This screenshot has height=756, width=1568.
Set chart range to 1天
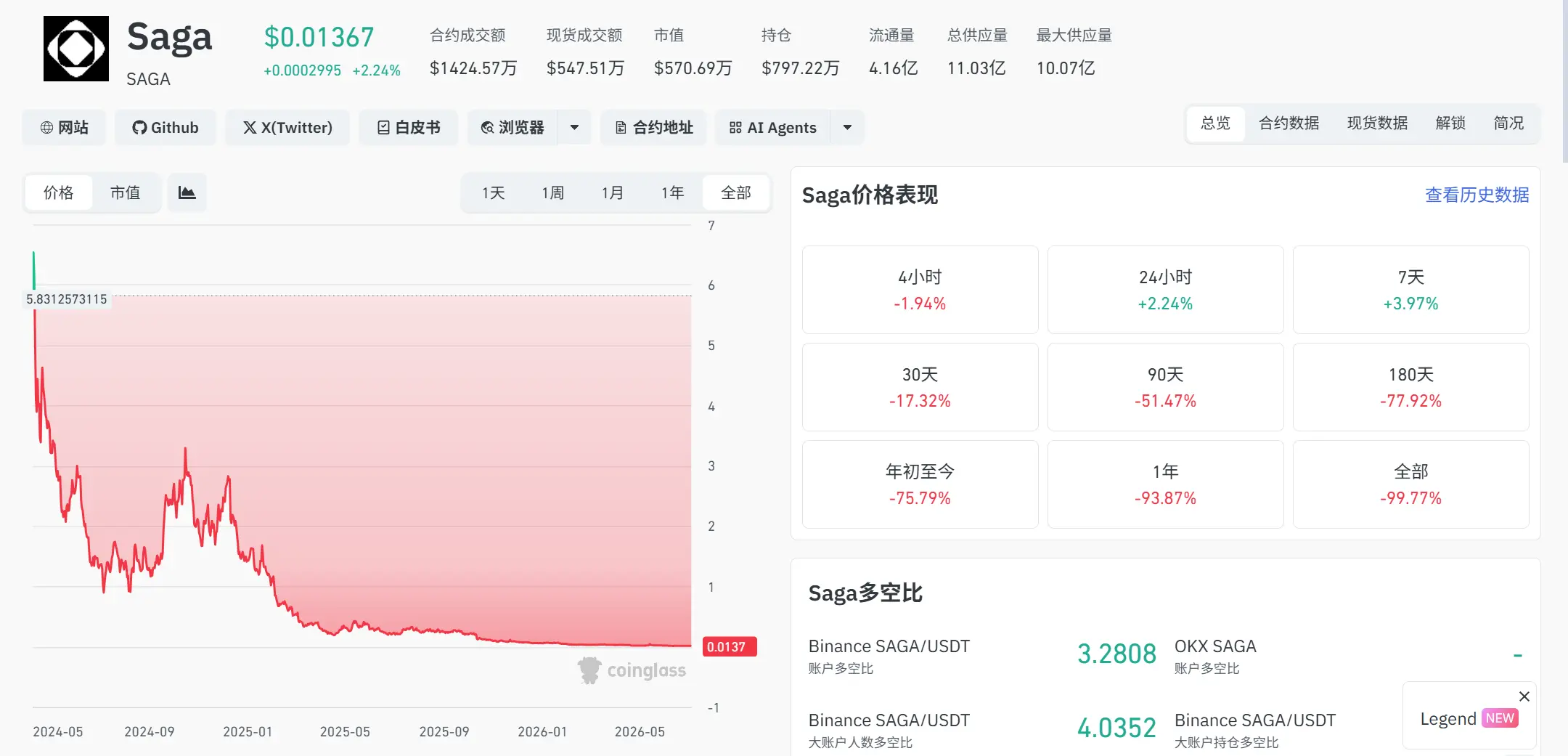(494, 192)
